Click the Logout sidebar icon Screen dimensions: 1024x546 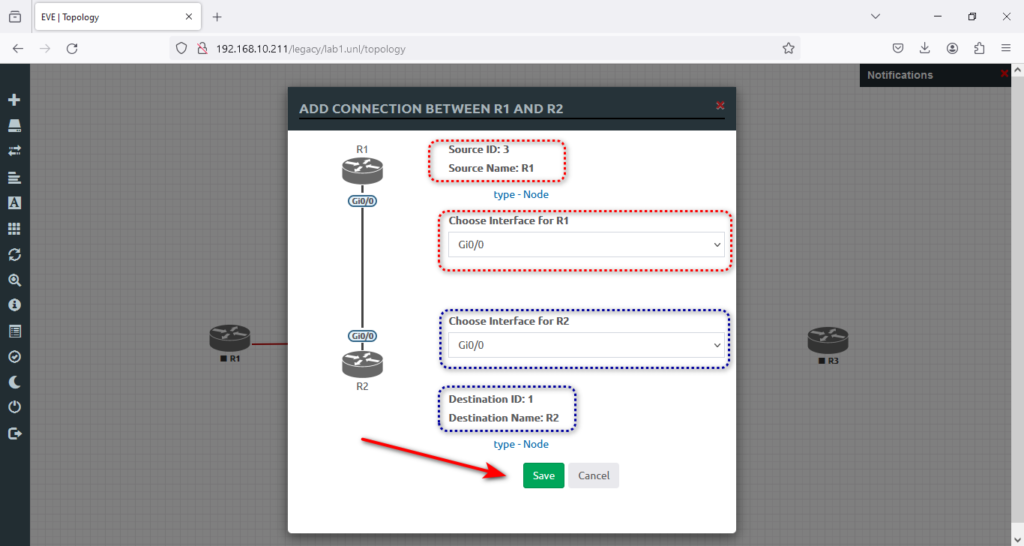[x=14, y=433]
